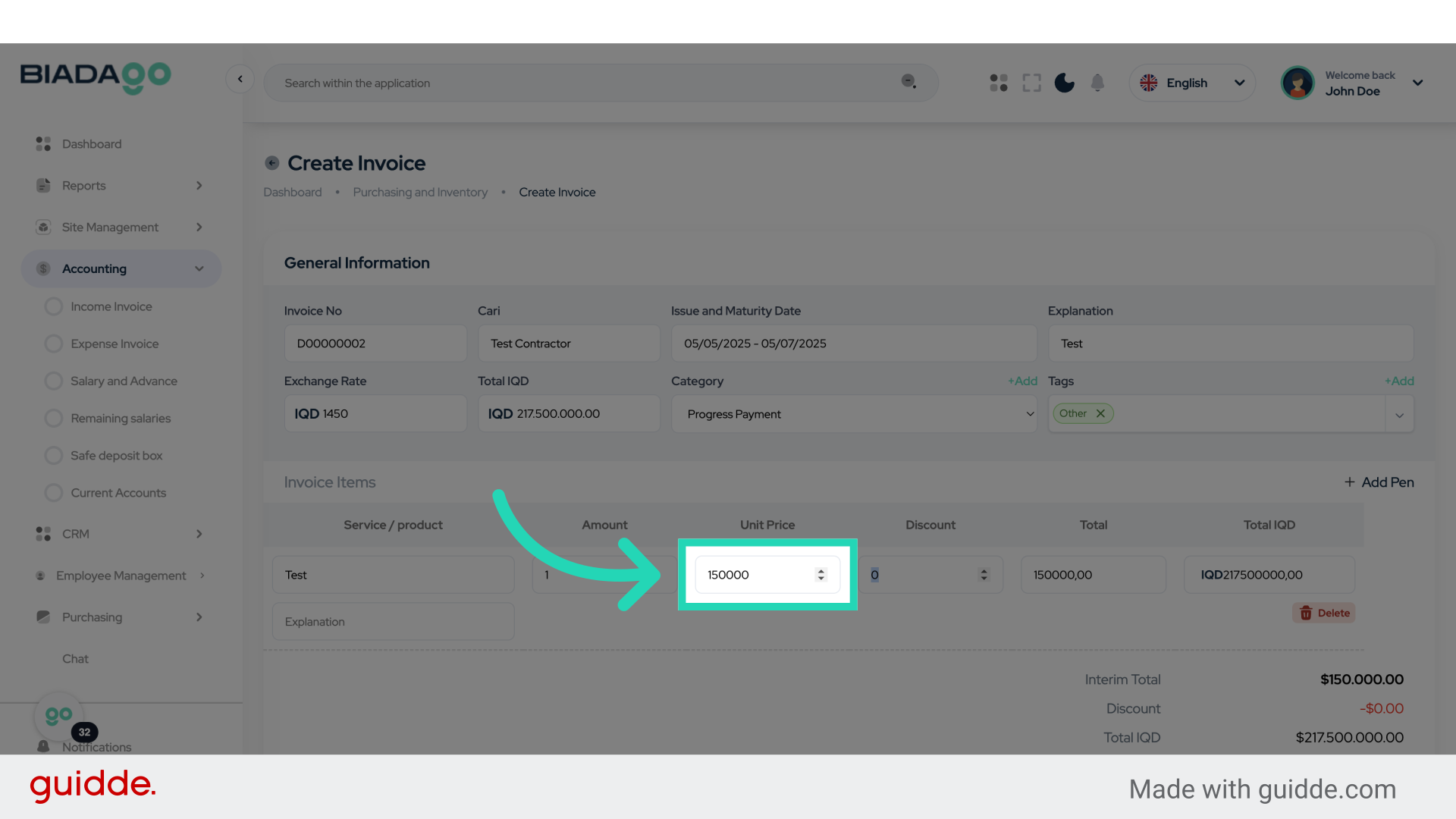This screenshot has height=819, width=1456.
Task: Open the apps grid icon in header
Action: (998, 83)
